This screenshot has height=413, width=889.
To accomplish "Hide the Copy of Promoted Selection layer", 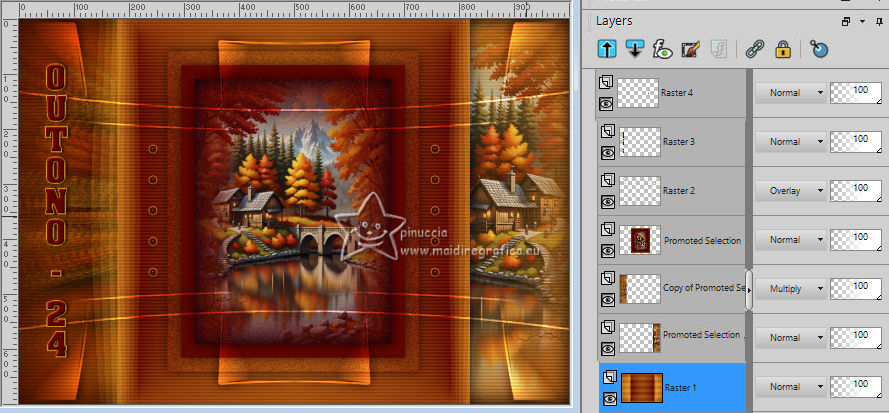I will pos(608,299).
